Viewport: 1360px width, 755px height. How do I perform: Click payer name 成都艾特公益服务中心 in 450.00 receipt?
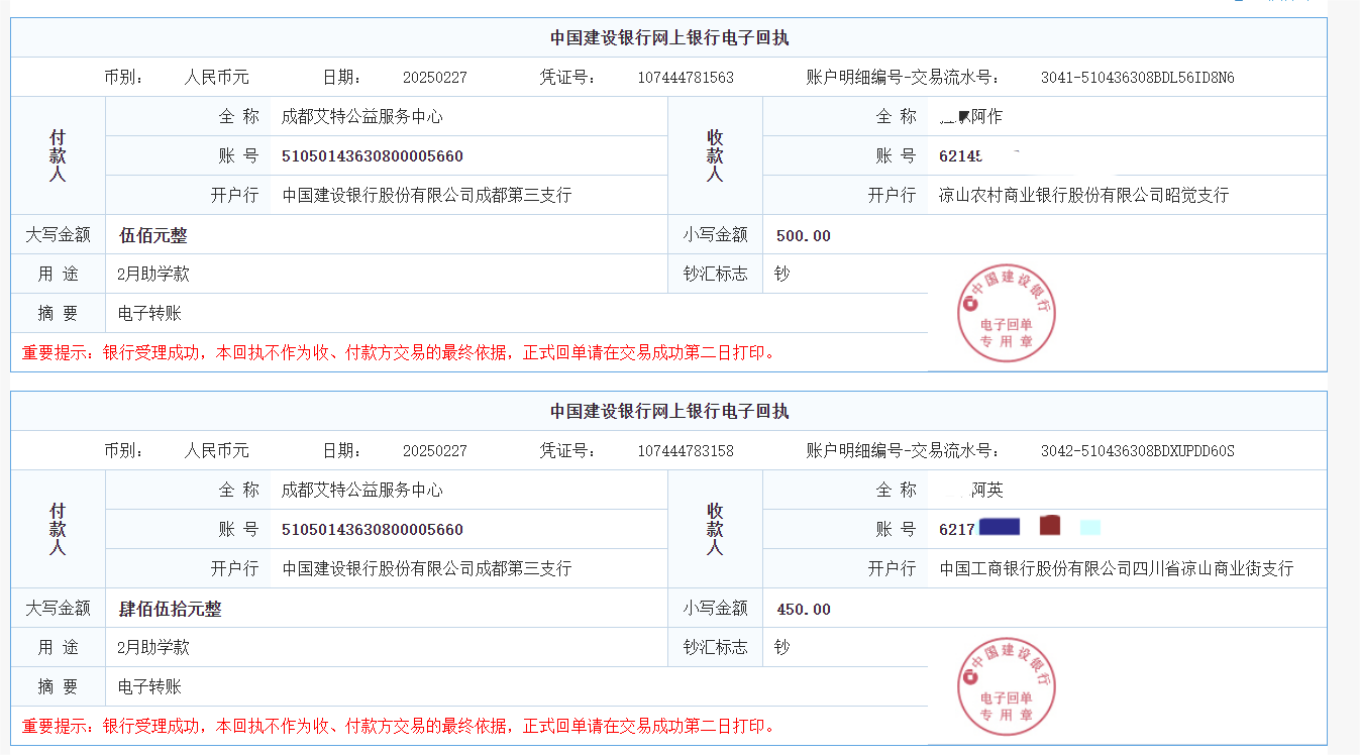click(x=362, y=490)
